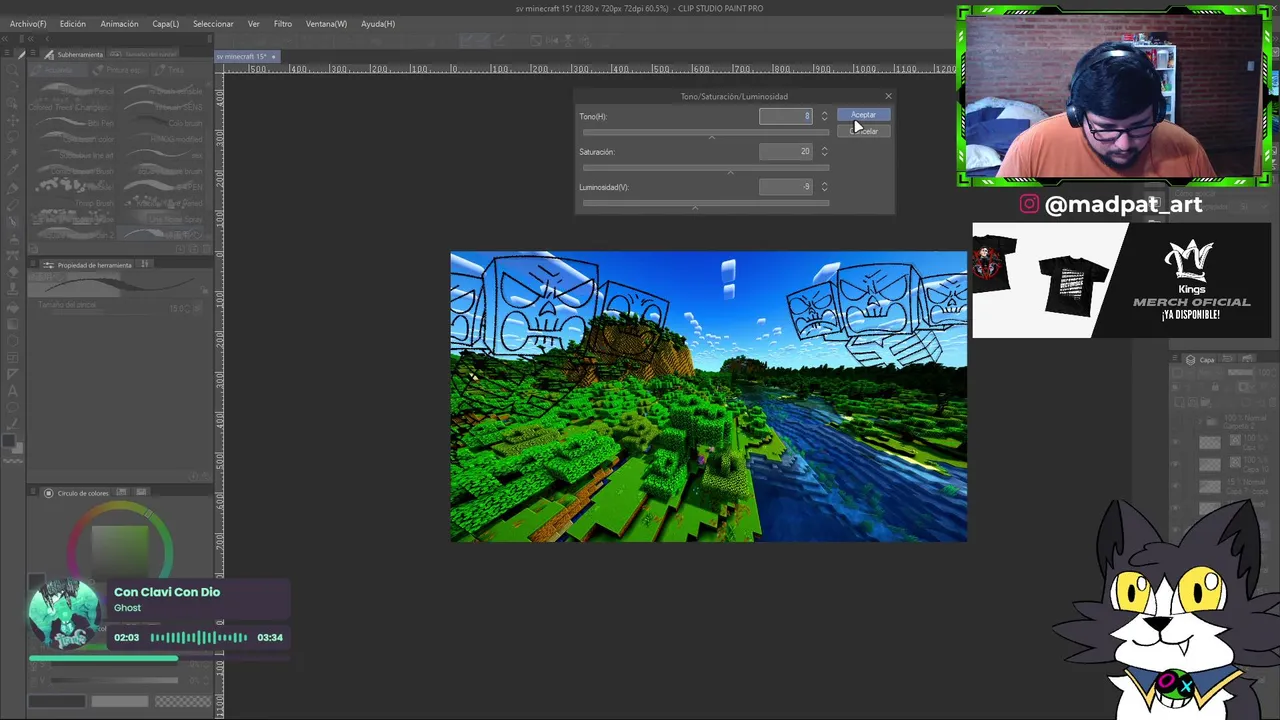This screenshot has height=720, width=1280.
Task: Select the Line Noise Spray brush
Action: point(164,219)
